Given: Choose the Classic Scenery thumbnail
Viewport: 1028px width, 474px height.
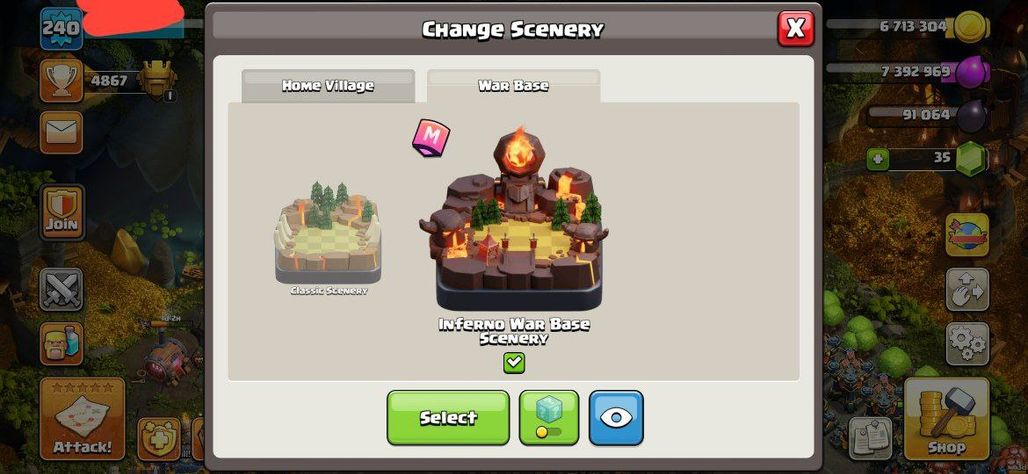Looking at the screenshot, I should pos(328,239).
